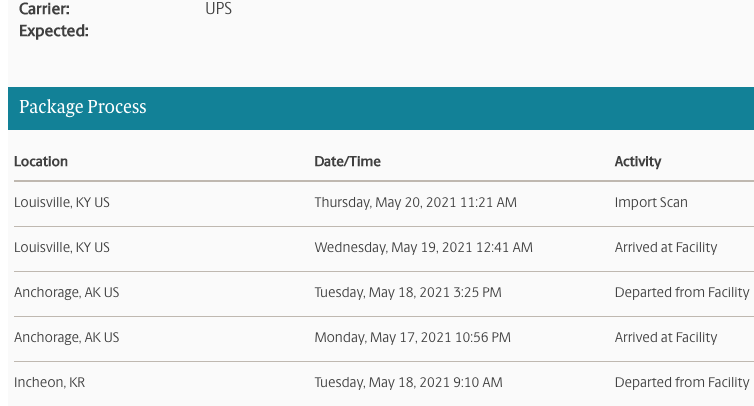754x406 pixels.
Task: Click the Incheon, KR location
Action: point(49,382)
